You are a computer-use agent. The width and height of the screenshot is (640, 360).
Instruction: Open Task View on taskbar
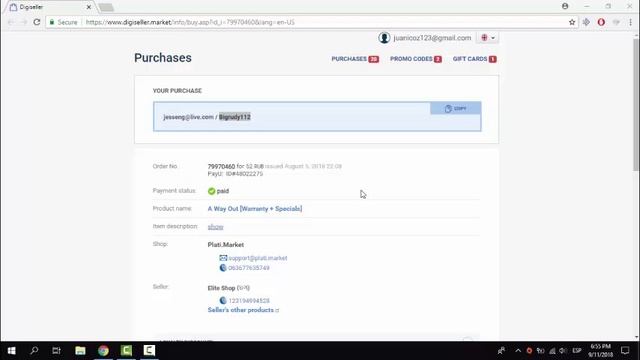(x=56, y=351)
